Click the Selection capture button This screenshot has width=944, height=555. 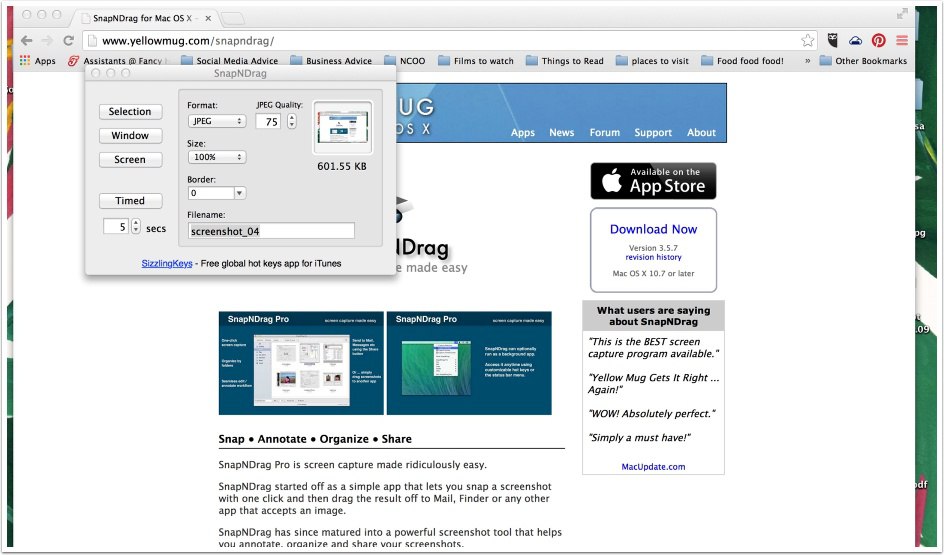(x=130, y=111)
